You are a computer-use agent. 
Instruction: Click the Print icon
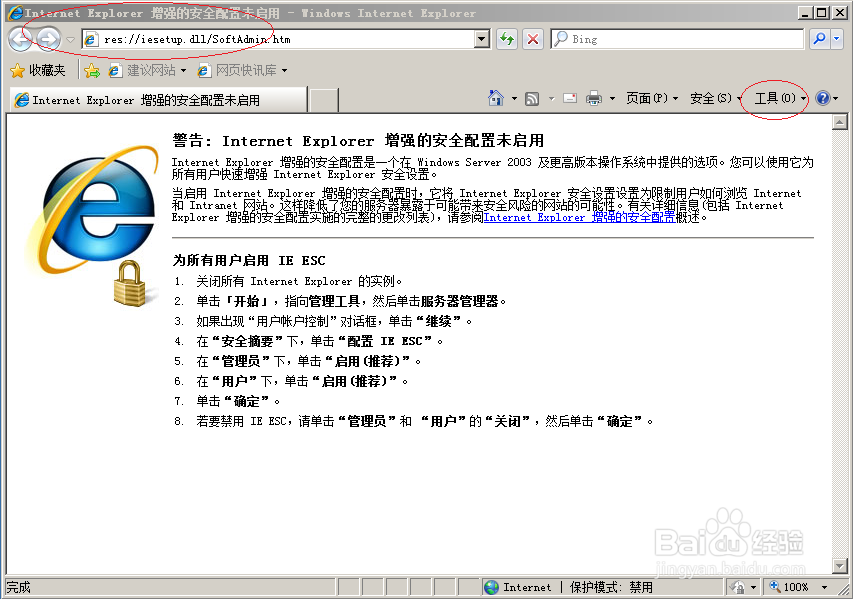click(x=594, y=98)
